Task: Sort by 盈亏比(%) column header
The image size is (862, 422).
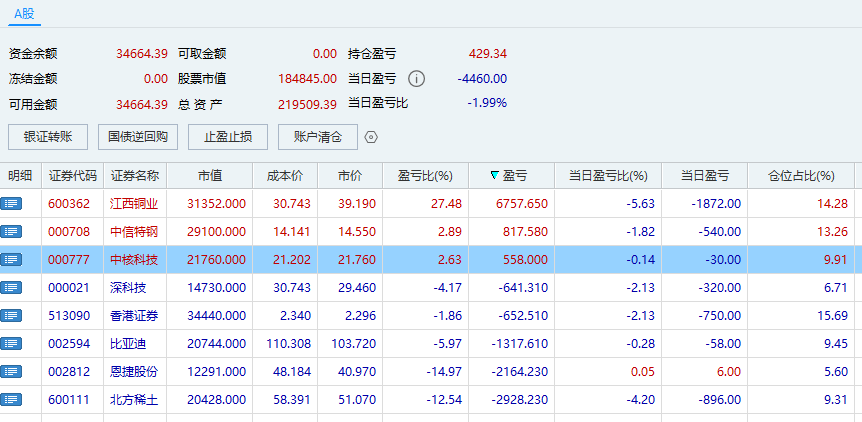Action: [425, 176]
